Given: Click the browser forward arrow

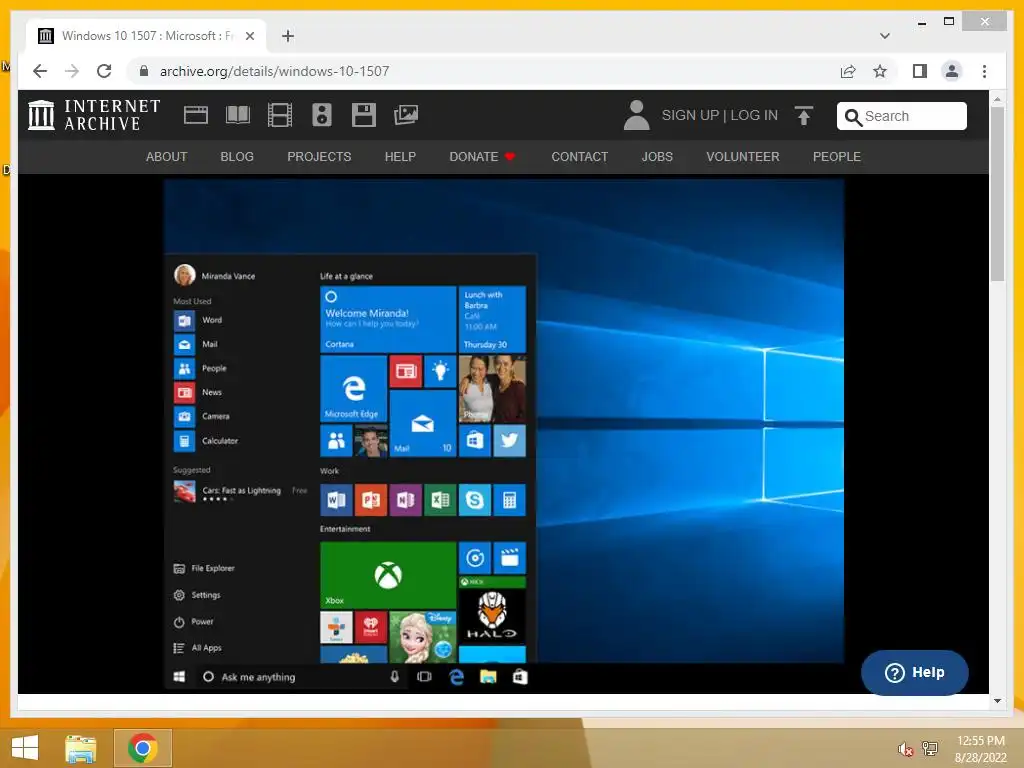Looking at the screenshot, I should coord(72,71).
